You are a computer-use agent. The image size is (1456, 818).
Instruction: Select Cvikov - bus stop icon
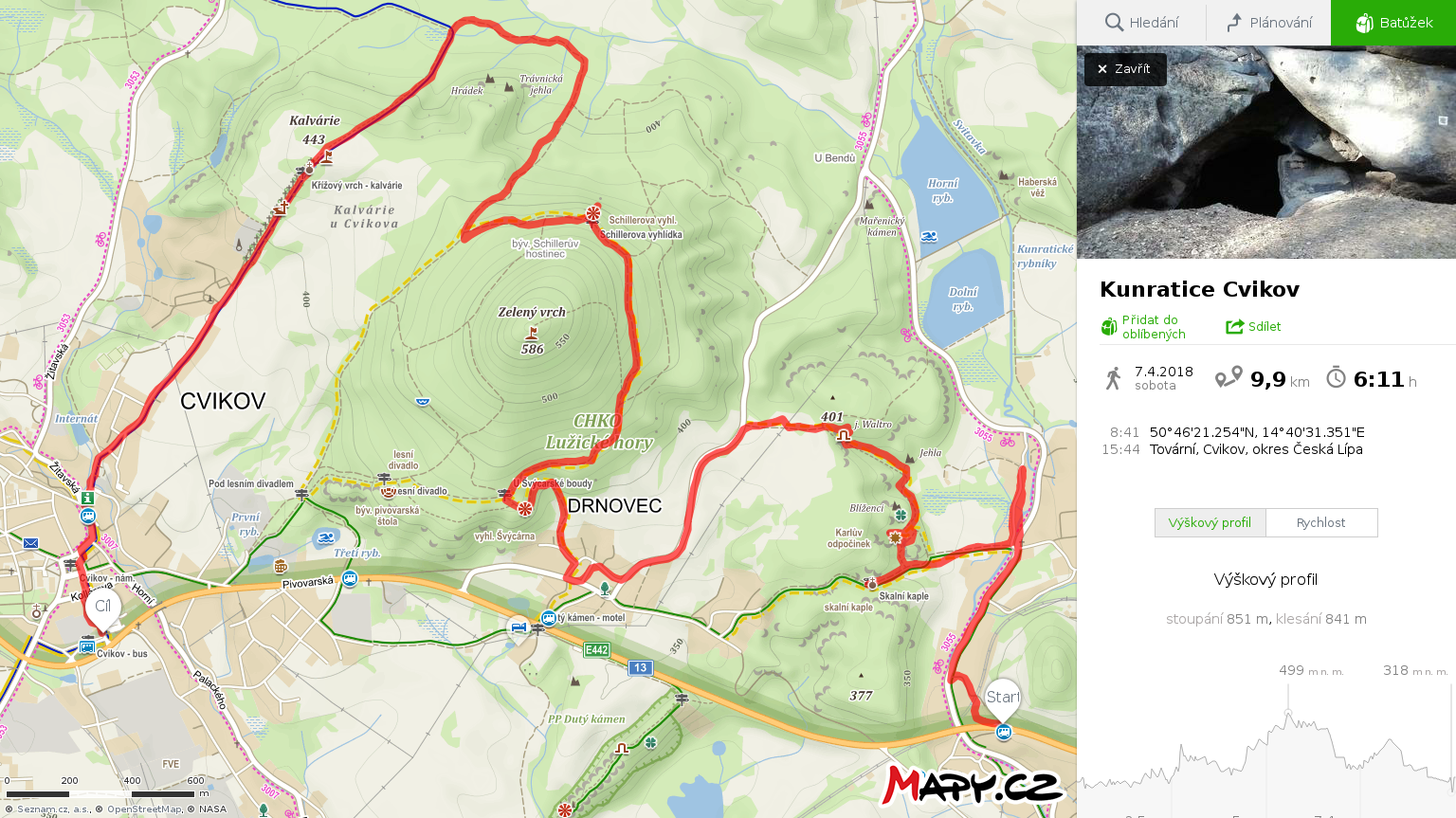pyautogui.click(x=87, y=647)
